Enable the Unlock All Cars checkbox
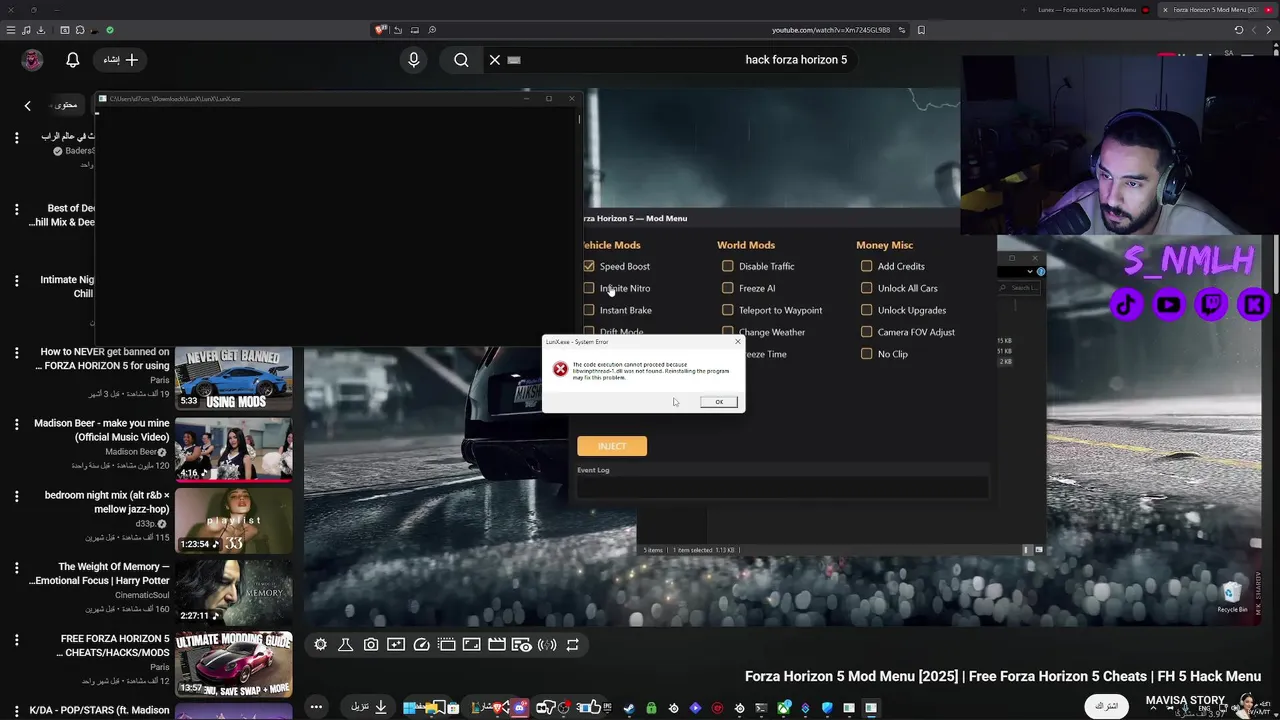The width and height of the screenshot is (1280, 720). (867, 288)
